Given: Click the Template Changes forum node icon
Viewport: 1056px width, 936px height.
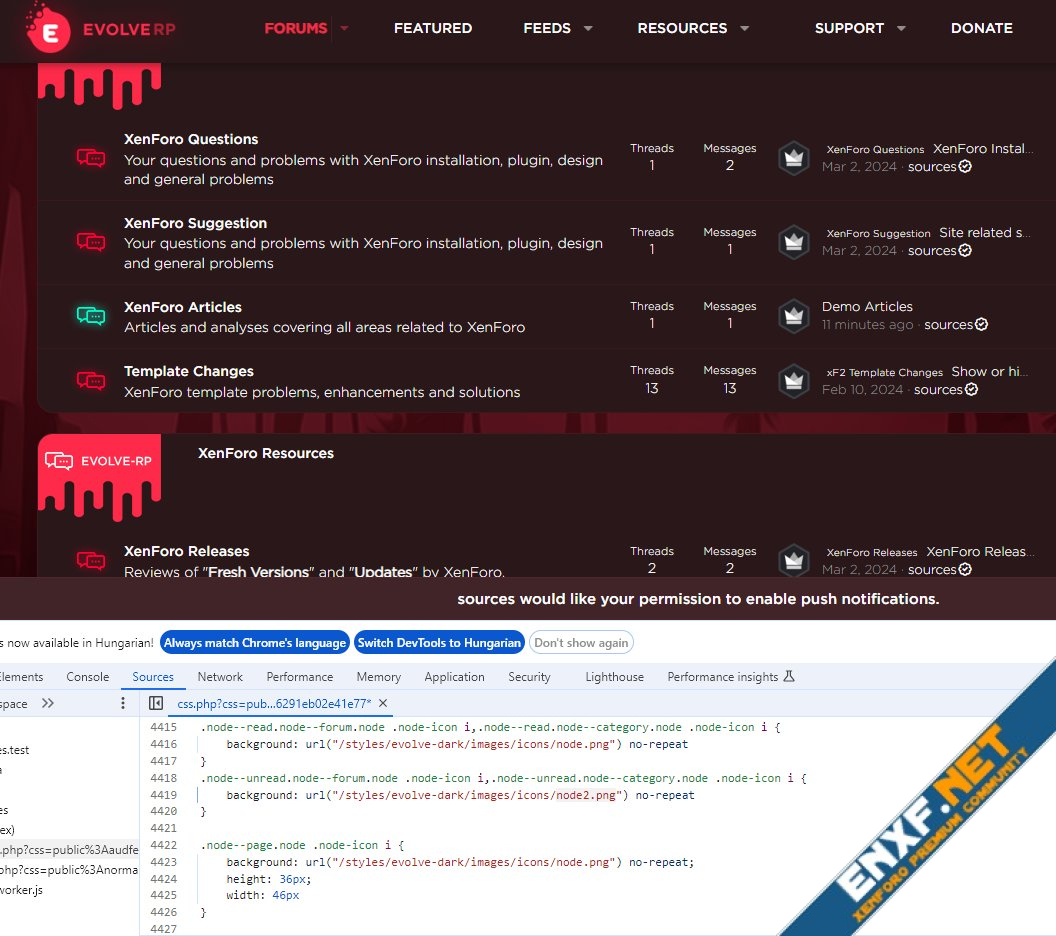Looking at the screenshot, I should coord(91,380).
